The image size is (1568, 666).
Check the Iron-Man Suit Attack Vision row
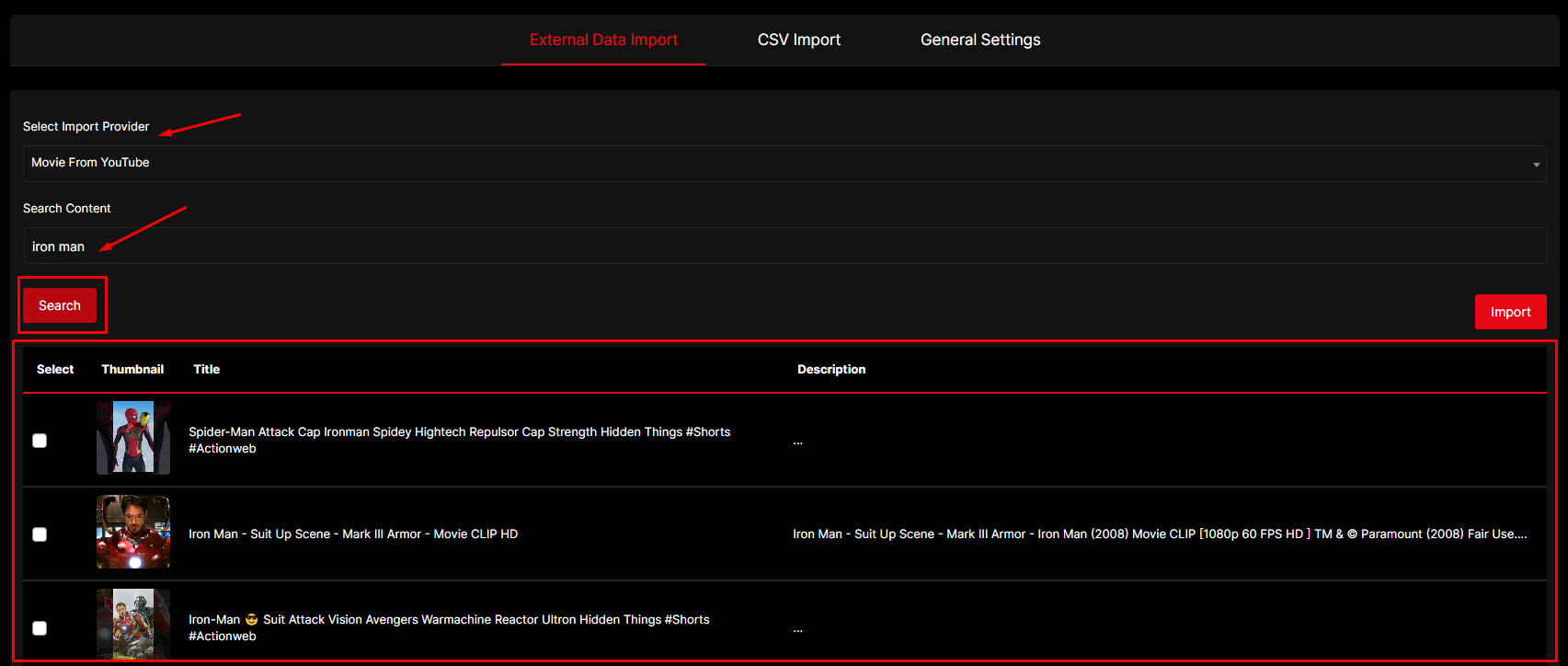point(40,628)
